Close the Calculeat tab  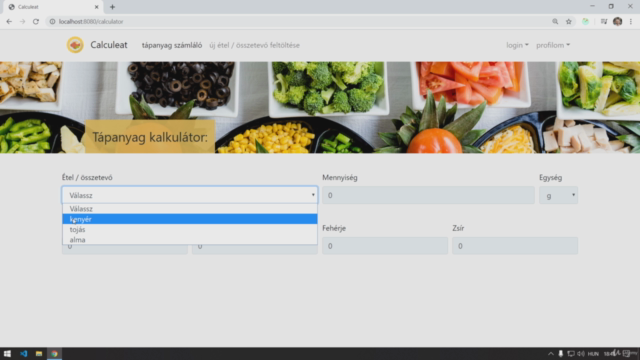tap(97, 7)
